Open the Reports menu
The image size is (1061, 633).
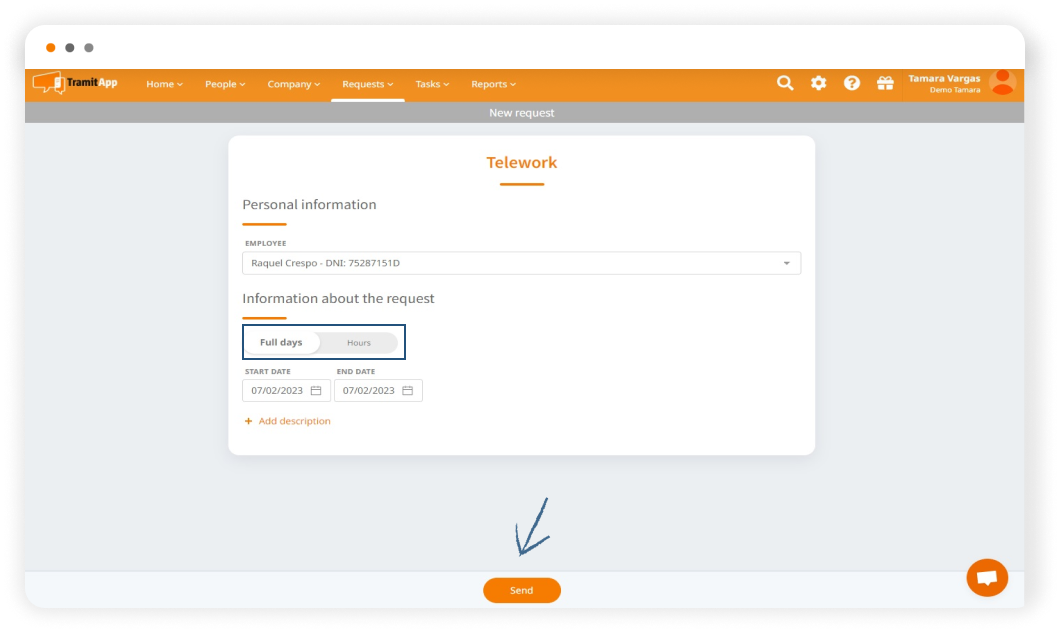point(493,84)
